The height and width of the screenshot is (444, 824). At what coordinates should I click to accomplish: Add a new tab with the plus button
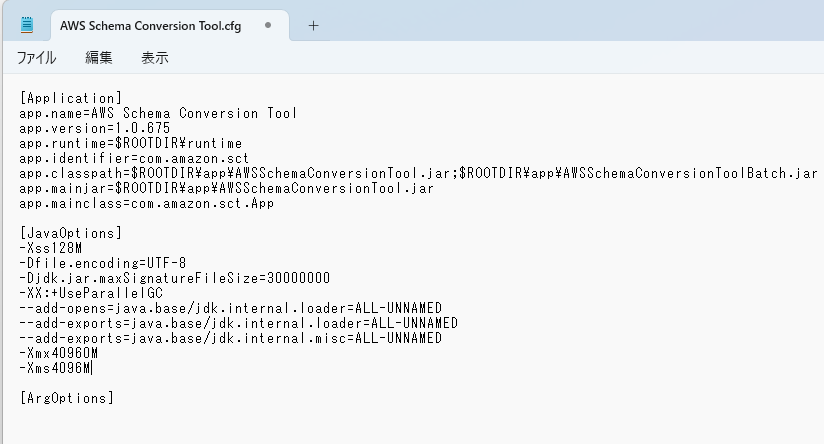(313, 25)
